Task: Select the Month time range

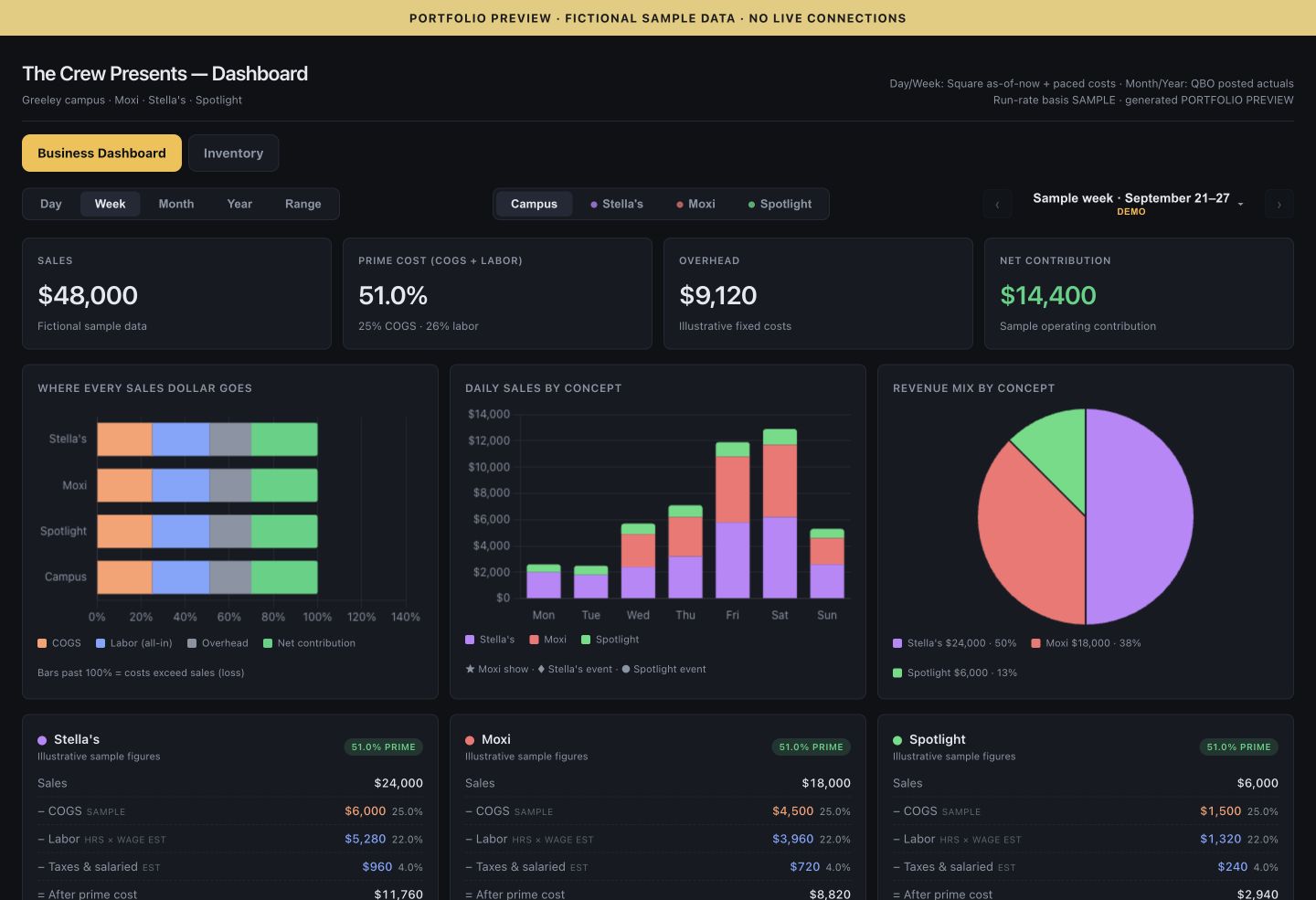Action: coord(176,204)
